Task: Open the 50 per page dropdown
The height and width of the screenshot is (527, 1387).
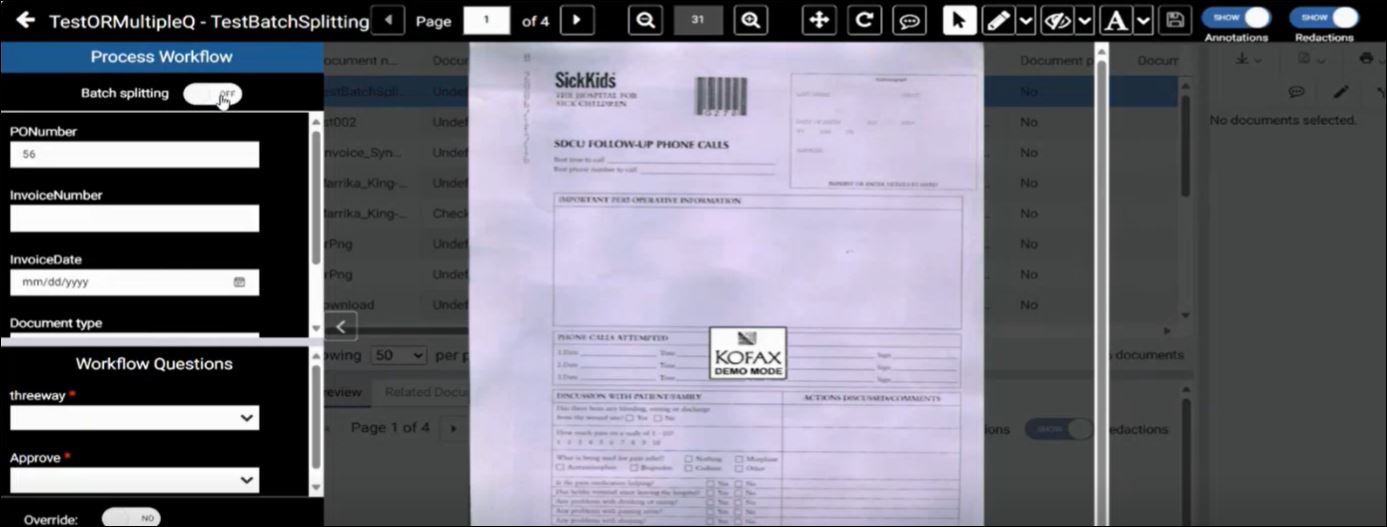Action: pos(399,355)
